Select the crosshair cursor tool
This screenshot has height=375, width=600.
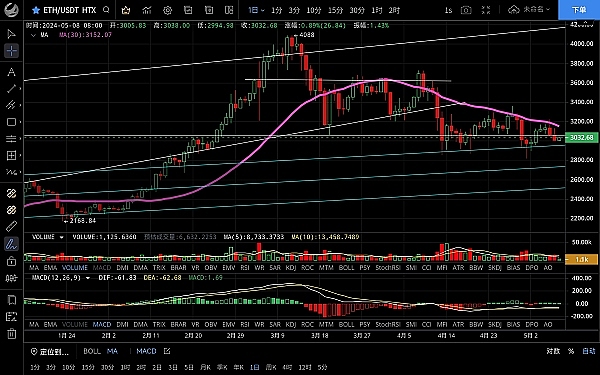point(11,51)
